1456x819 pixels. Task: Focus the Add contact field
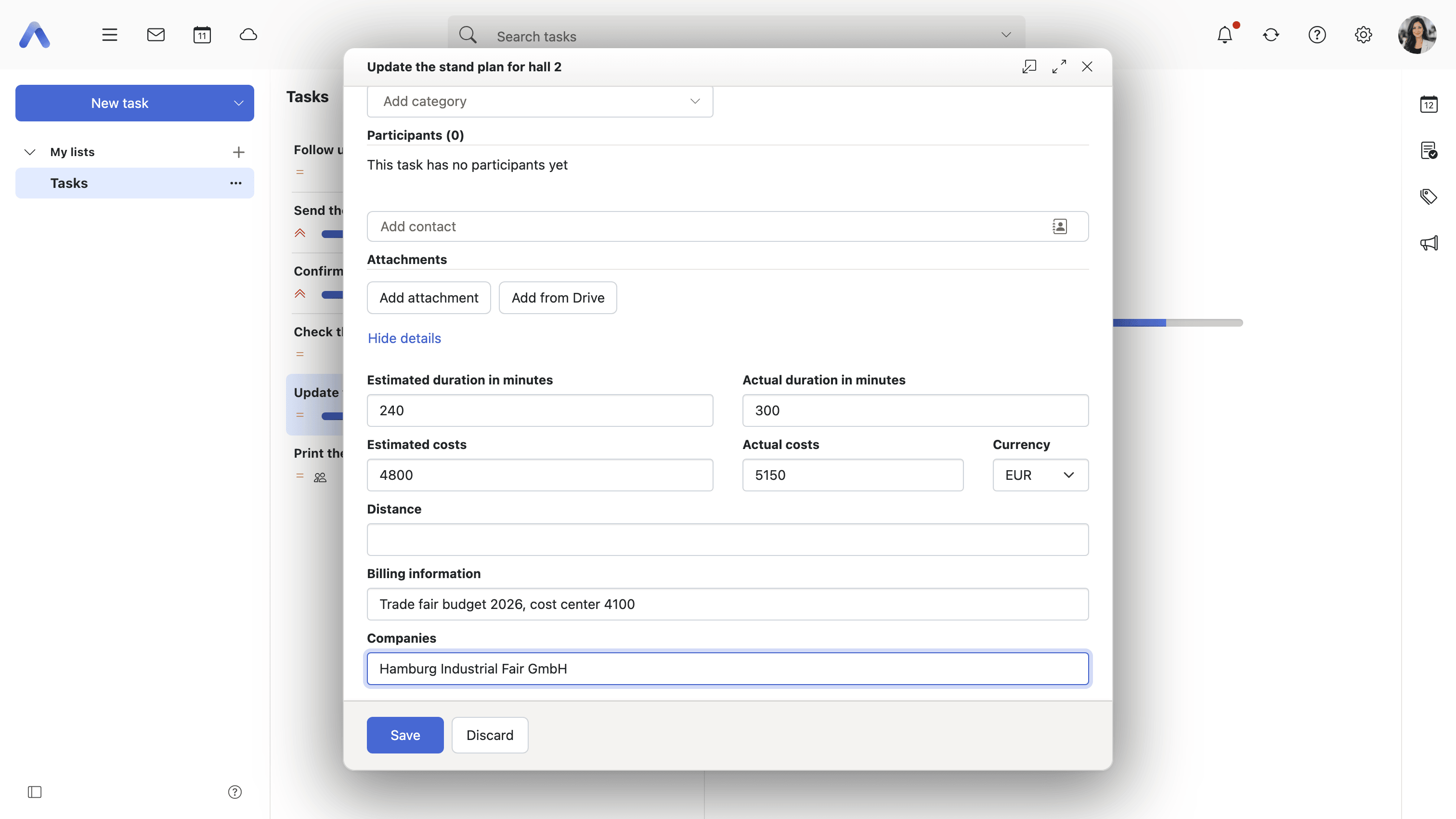[728, 227]
